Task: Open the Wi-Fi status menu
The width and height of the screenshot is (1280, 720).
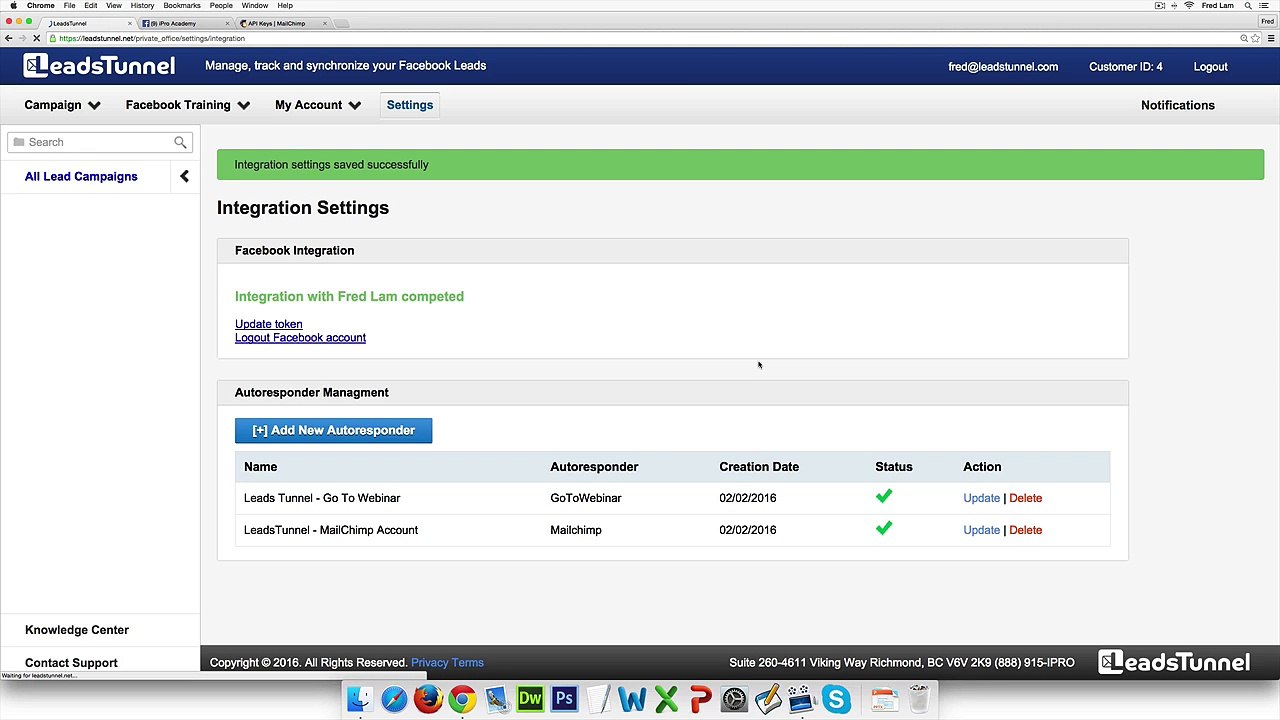Action: point(1189,6)
